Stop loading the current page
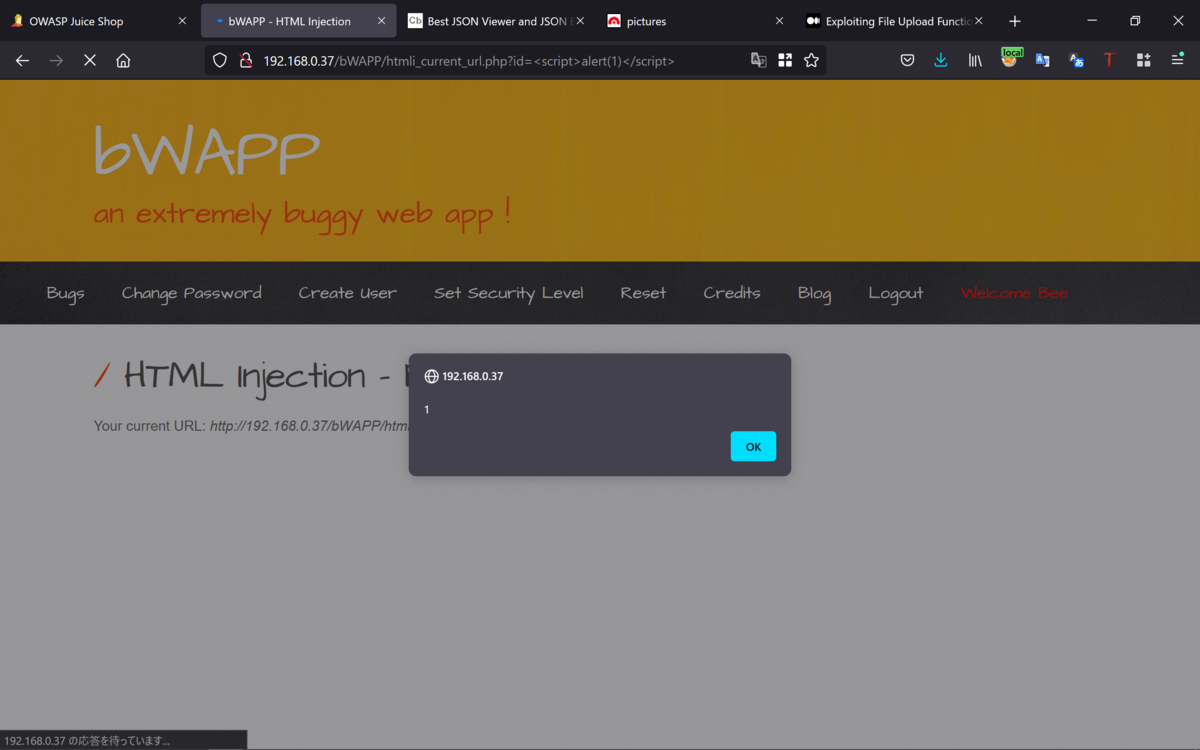Image resolution: width=1200 pixels, height=750 pixels. 89,60
